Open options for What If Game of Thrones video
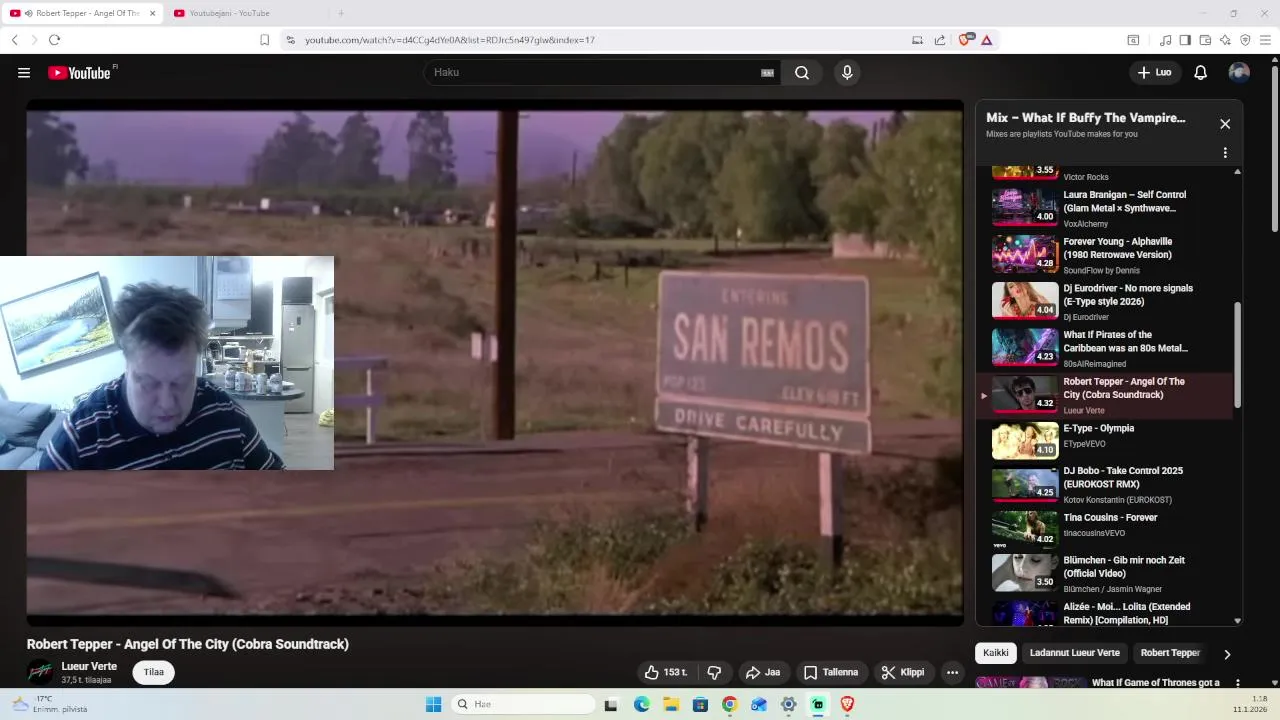The height and width of the screenshot is (720, 1280). point(1237,683)
